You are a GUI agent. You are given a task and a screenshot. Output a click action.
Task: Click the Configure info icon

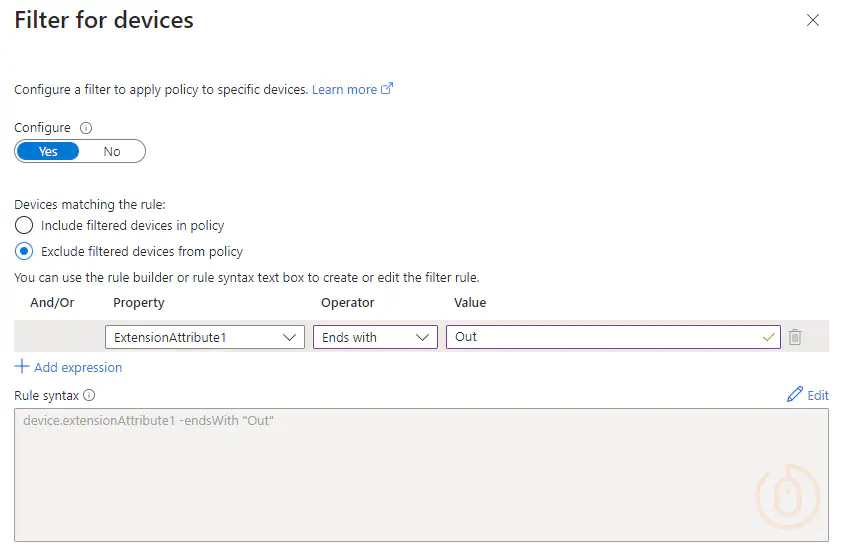coord(86,128)
